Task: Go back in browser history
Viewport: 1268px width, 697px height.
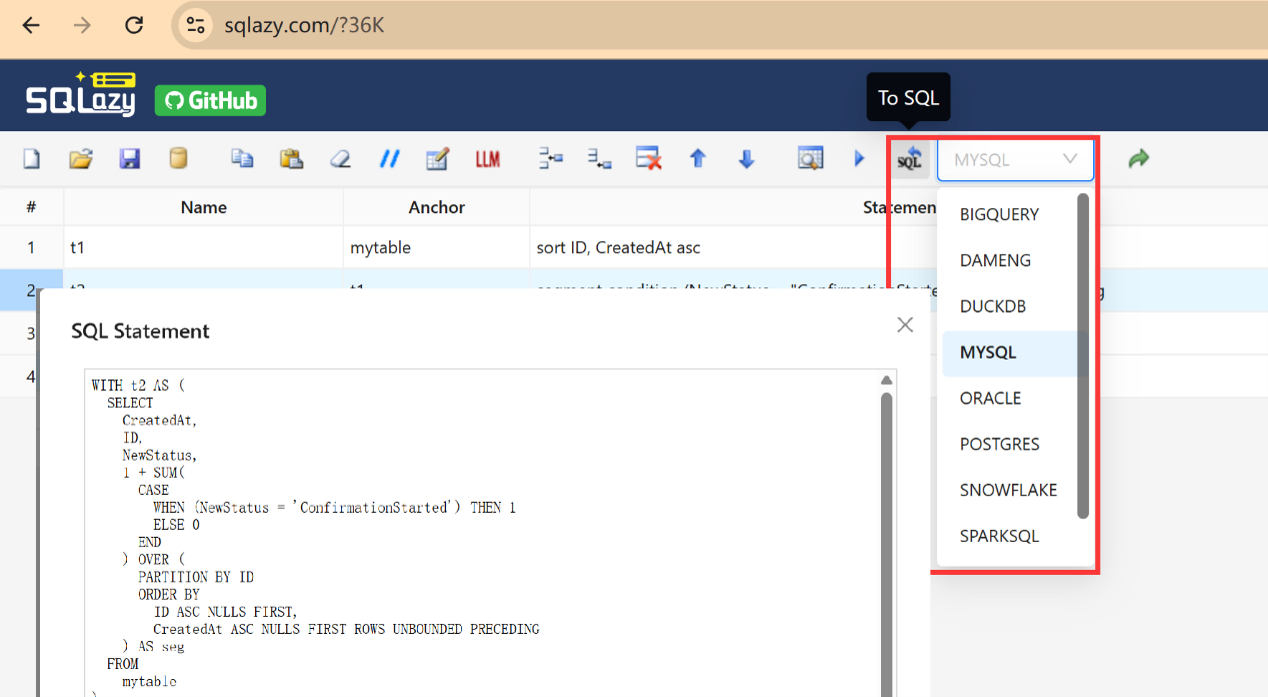Action: point(31,26)
